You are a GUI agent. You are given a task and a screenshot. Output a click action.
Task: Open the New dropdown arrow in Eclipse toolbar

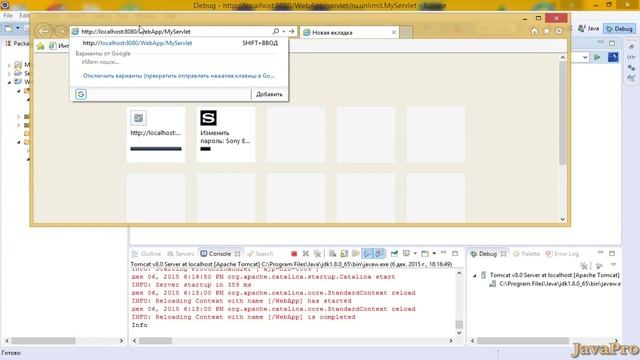click(18, 28)
